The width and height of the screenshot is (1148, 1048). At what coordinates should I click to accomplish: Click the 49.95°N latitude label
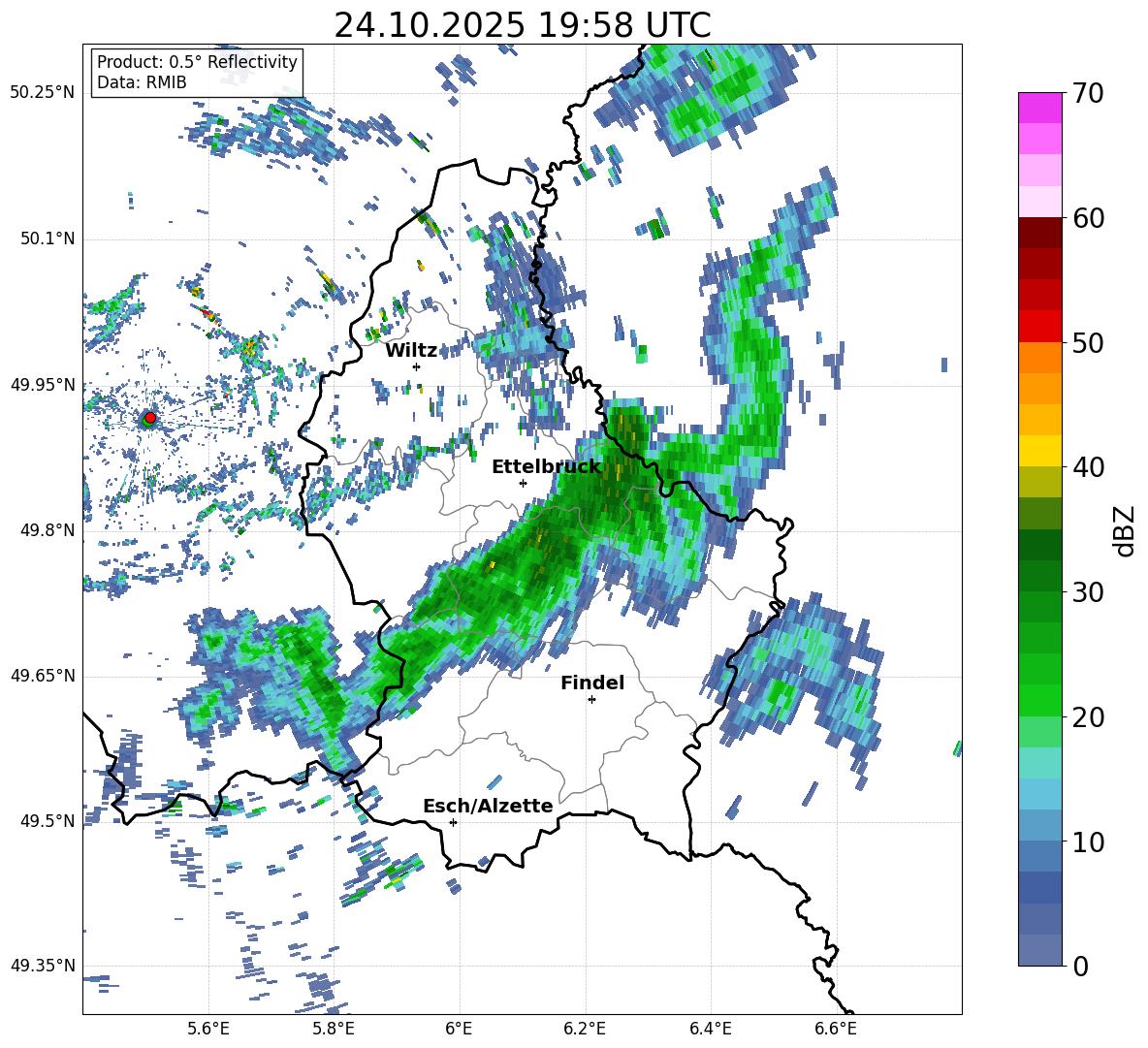click(43, 385)
